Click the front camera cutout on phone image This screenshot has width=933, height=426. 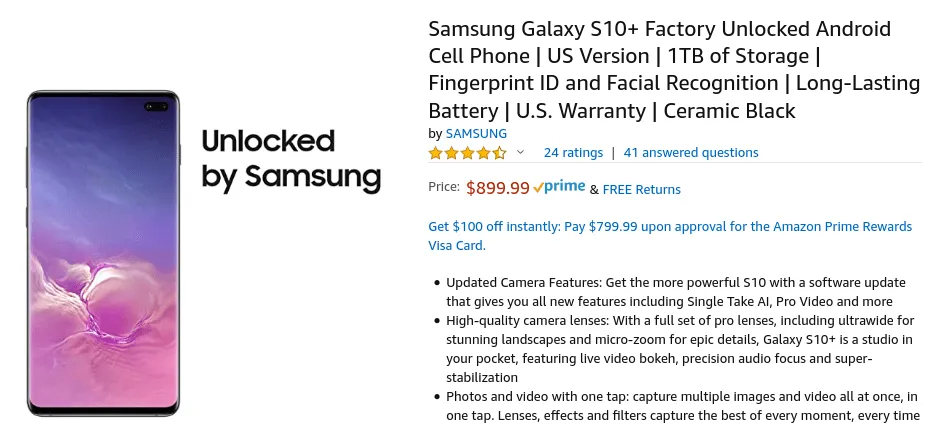[x=160, y=105]
